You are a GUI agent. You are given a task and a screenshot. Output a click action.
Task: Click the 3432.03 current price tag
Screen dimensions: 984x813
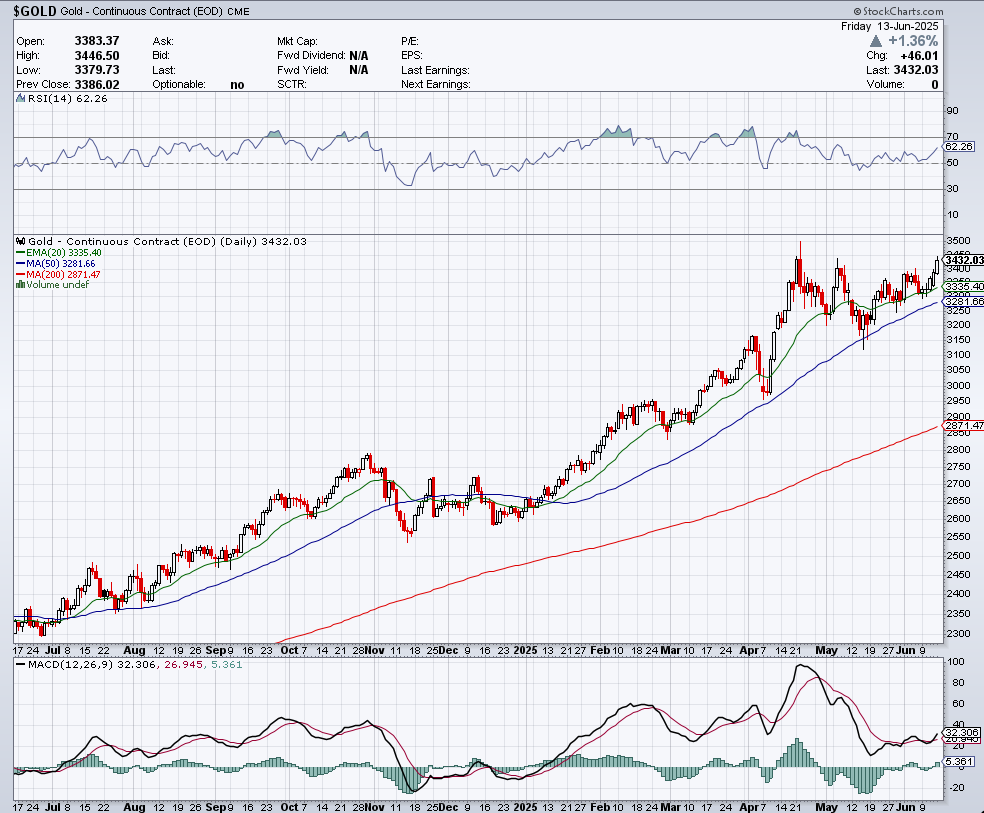[963, 260]
